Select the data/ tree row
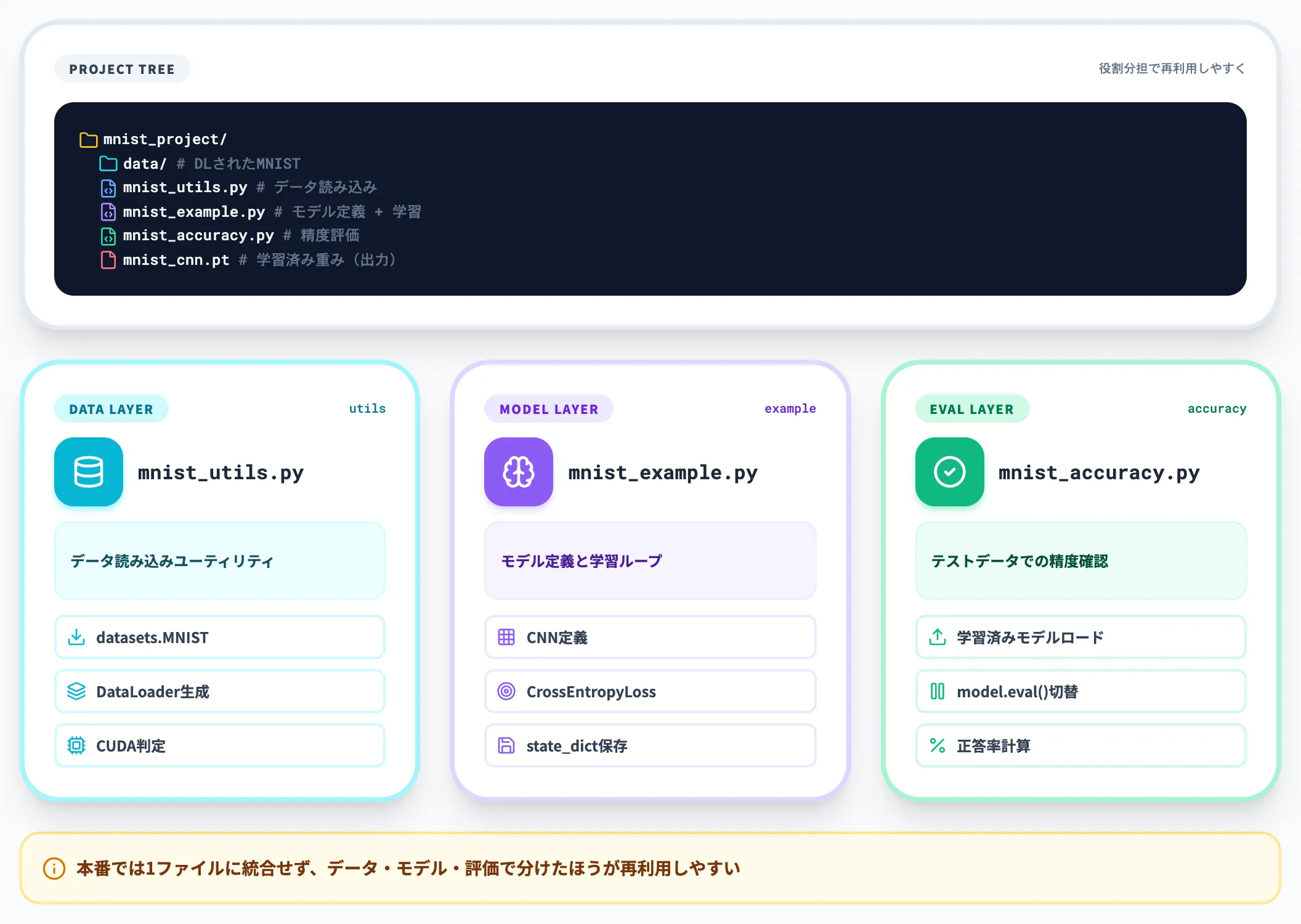This screenshot has height=924, width=1301. tap(200, 164)
